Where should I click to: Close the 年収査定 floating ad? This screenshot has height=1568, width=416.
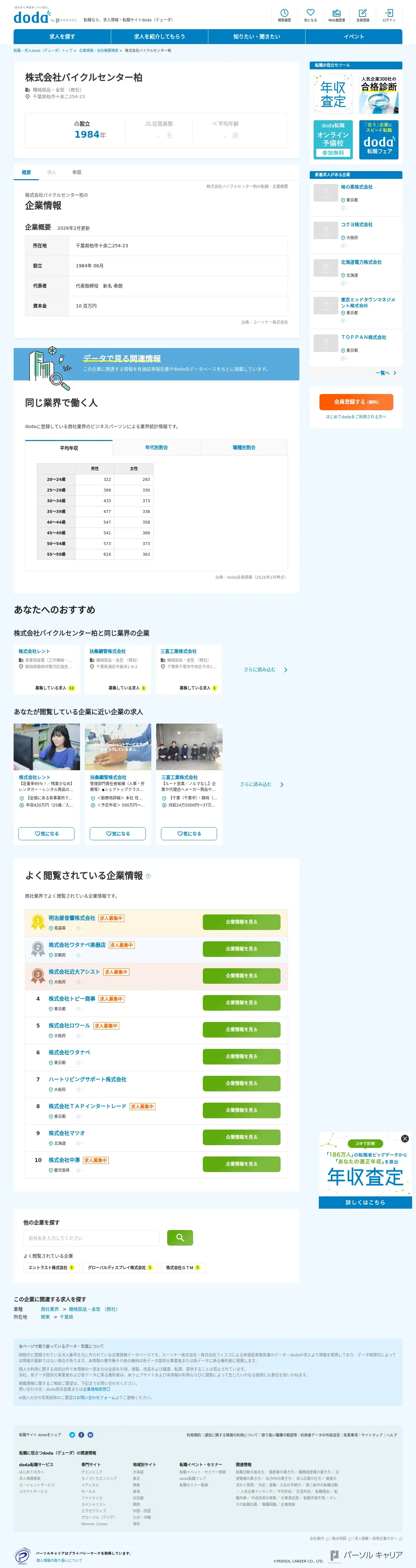[x=405, y=1138]
